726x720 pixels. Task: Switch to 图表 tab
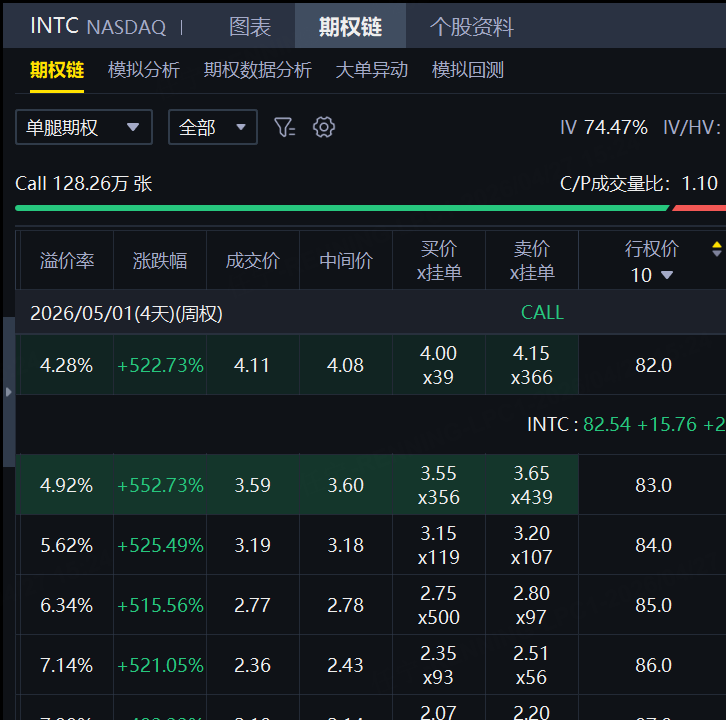250,27
